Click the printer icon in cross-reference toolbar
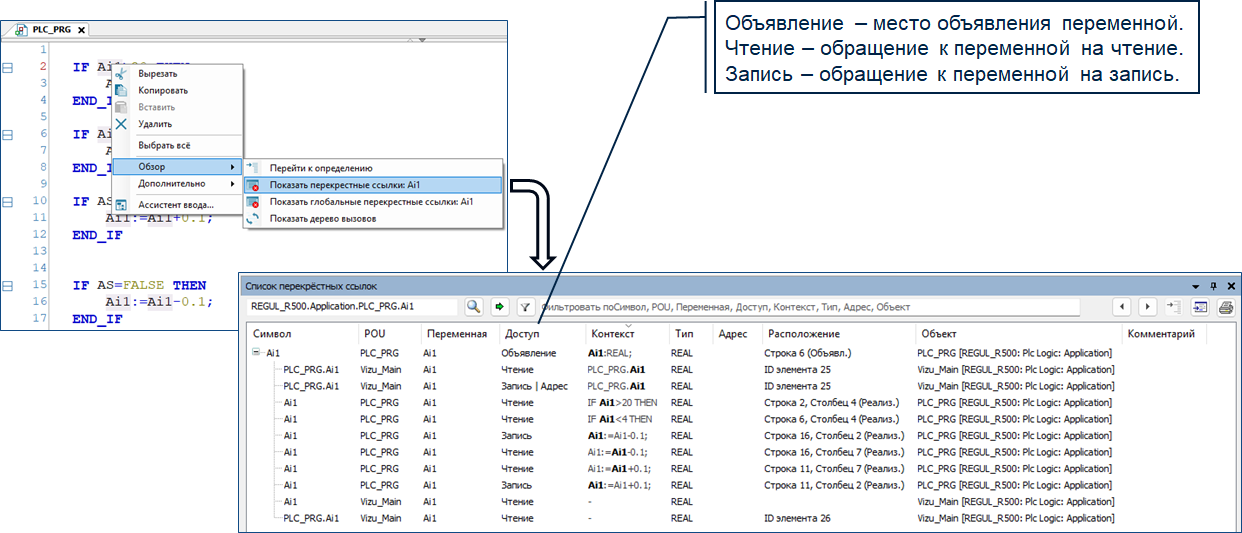This screenshot has height=533, width=1242. (1225, 307)
